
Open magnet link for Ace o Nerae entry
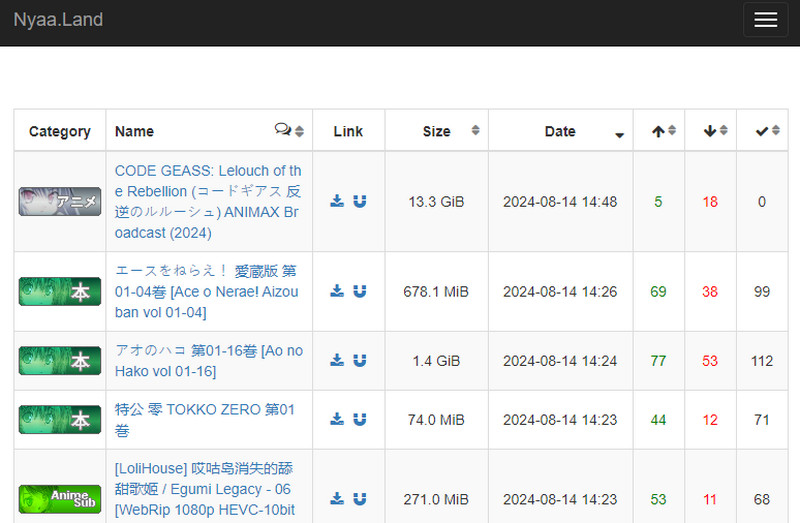pyautogui.click(x=360, y=291)
